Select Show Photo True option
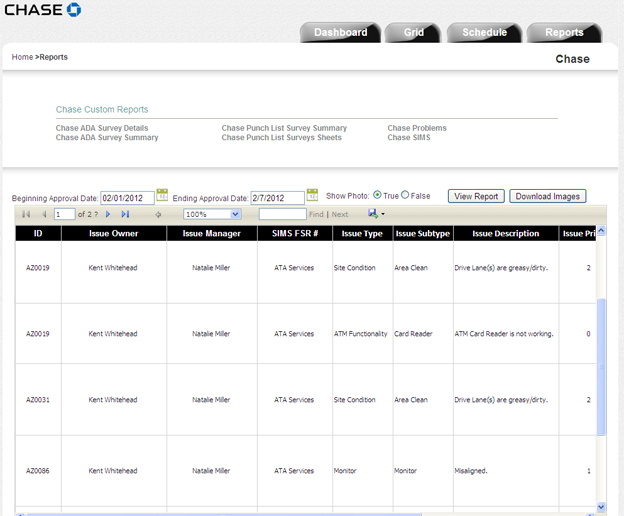 click(377, 195)
